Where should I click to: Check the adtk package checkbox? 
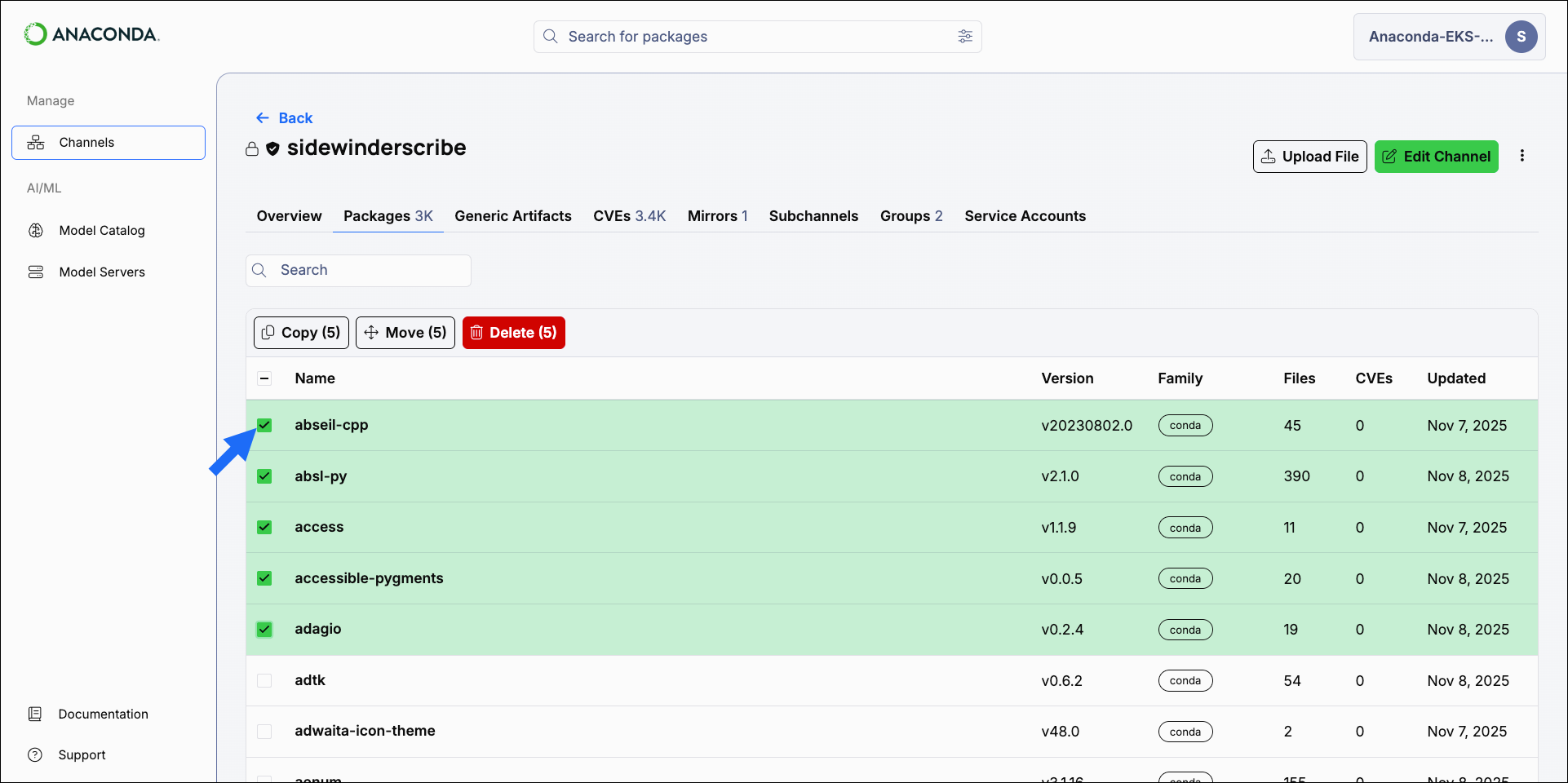pos(264,680)
